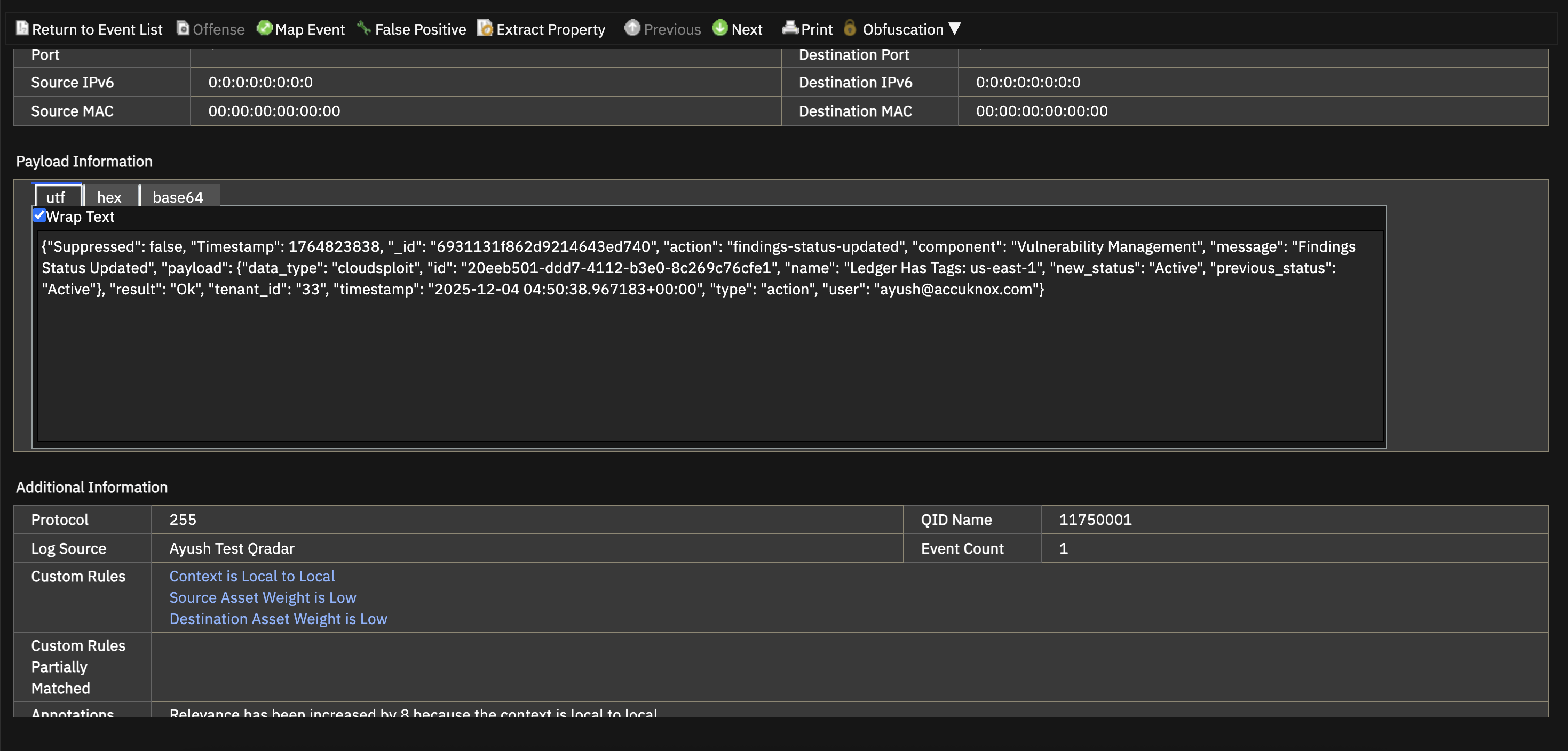Click the green Map Event icon

[264, 28]
